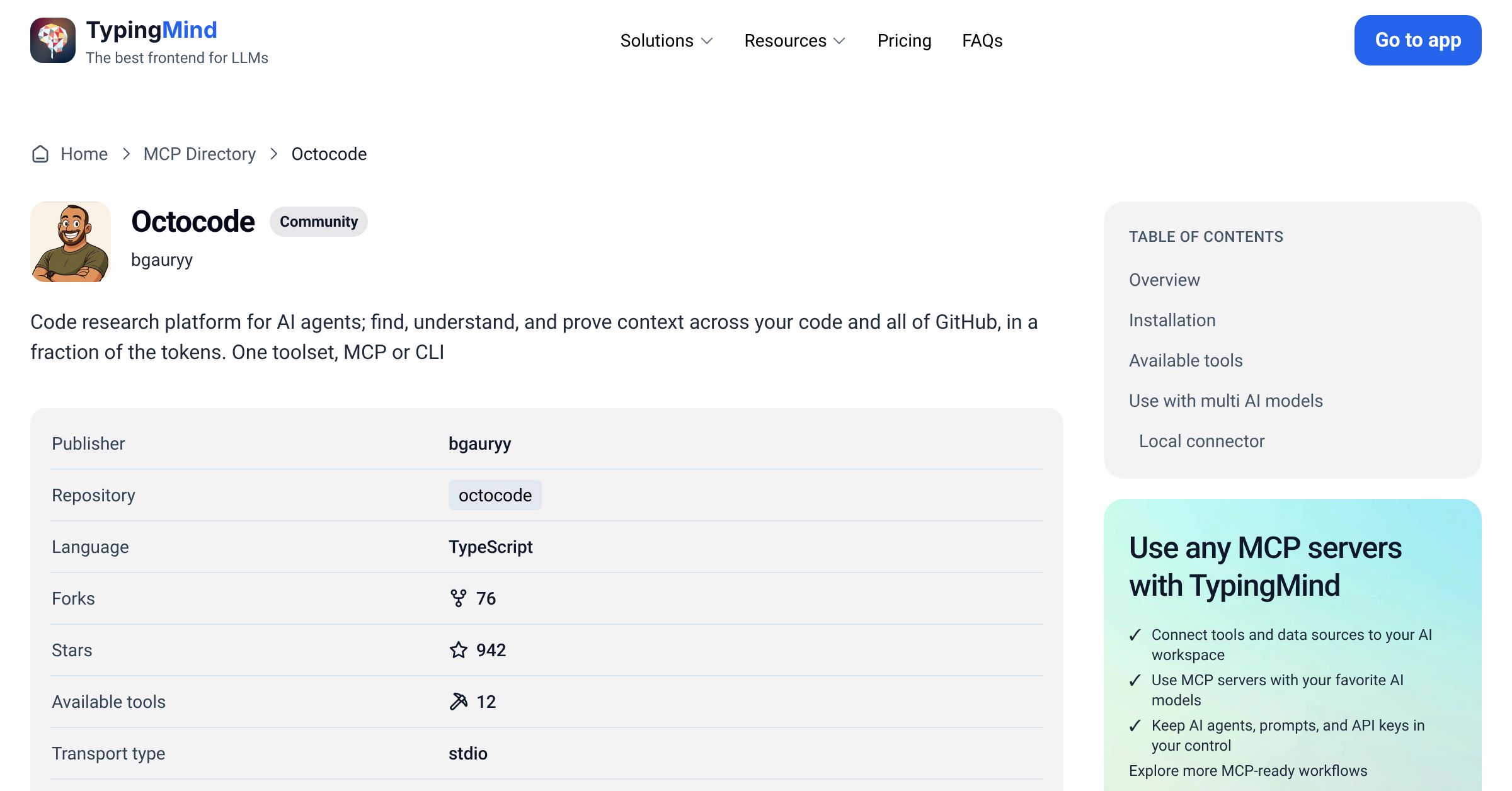Click the Community badge
This screenshot has height=791, width=1512.
[319, 222]
